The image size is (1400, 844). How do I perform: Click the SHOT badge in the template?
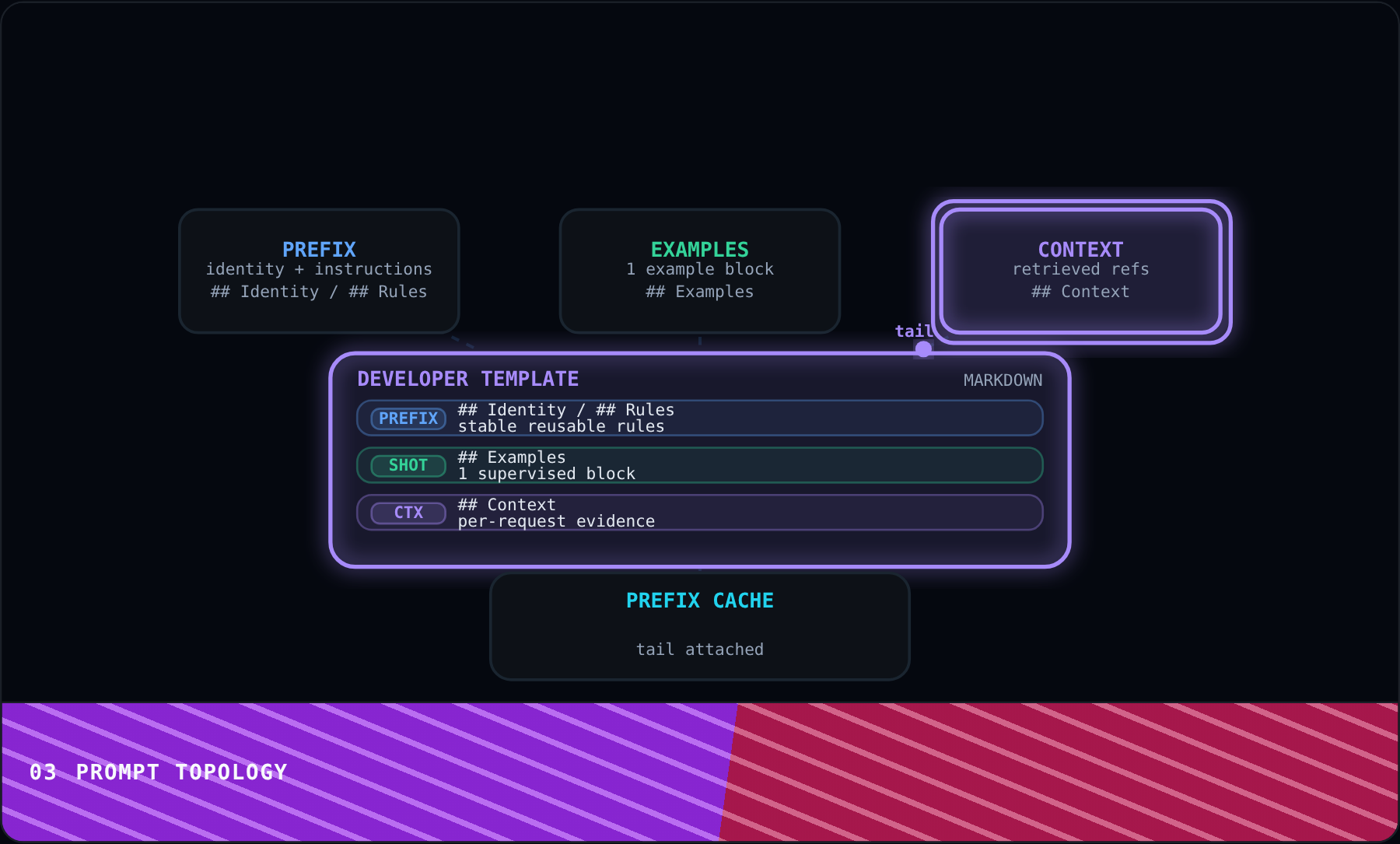(x=408, y=465)
